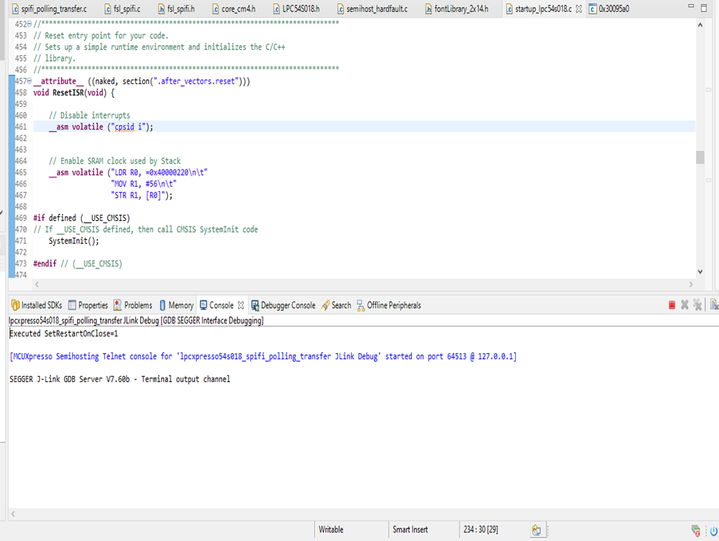Open the Memory view tab
719x541 pixels.
tap(177, 305)
